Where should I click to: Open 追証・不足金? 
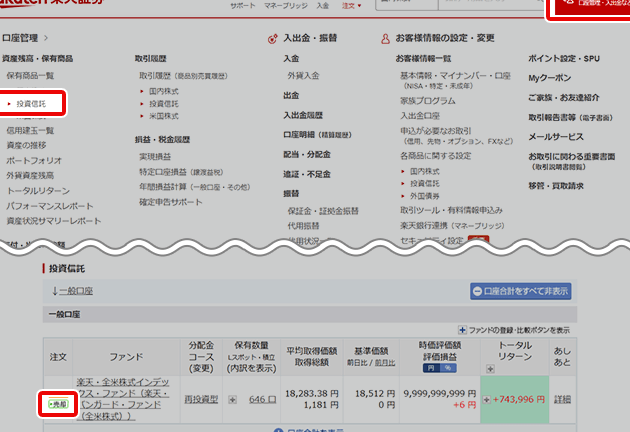(307, 174)
